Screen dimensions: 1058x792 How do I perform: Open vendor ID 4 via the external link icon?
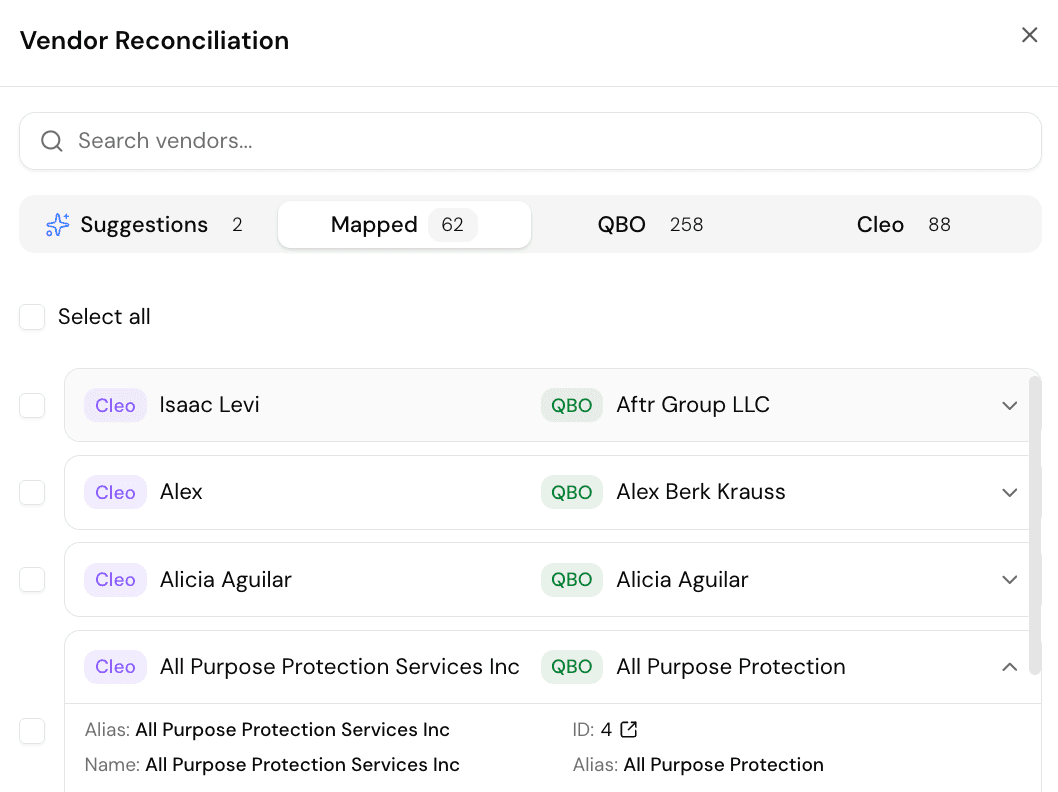[628, 729]
